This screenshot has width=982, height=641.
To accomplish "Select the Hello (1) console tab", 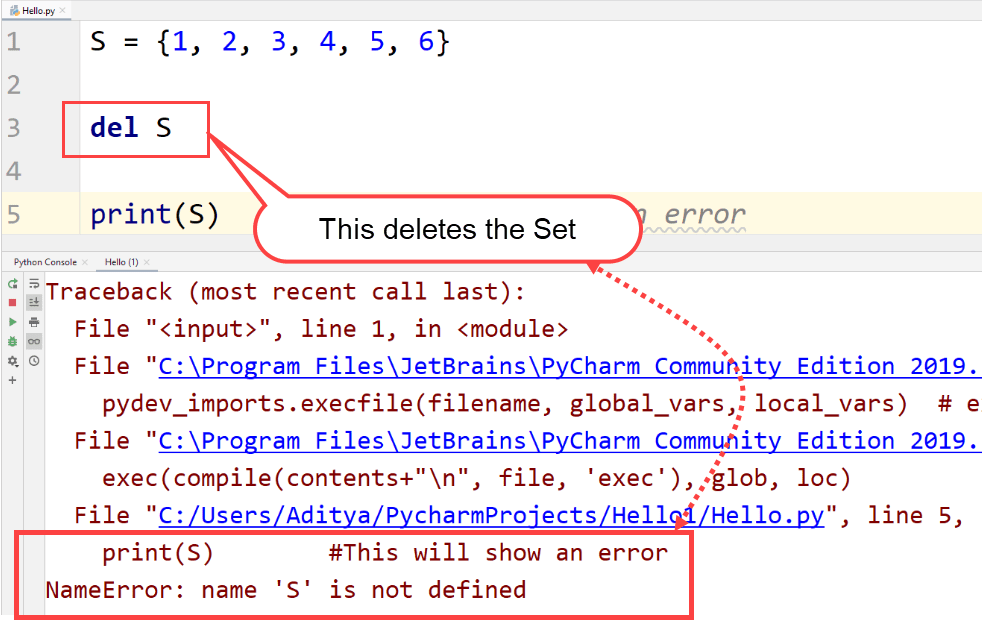I will click(121, 262).
